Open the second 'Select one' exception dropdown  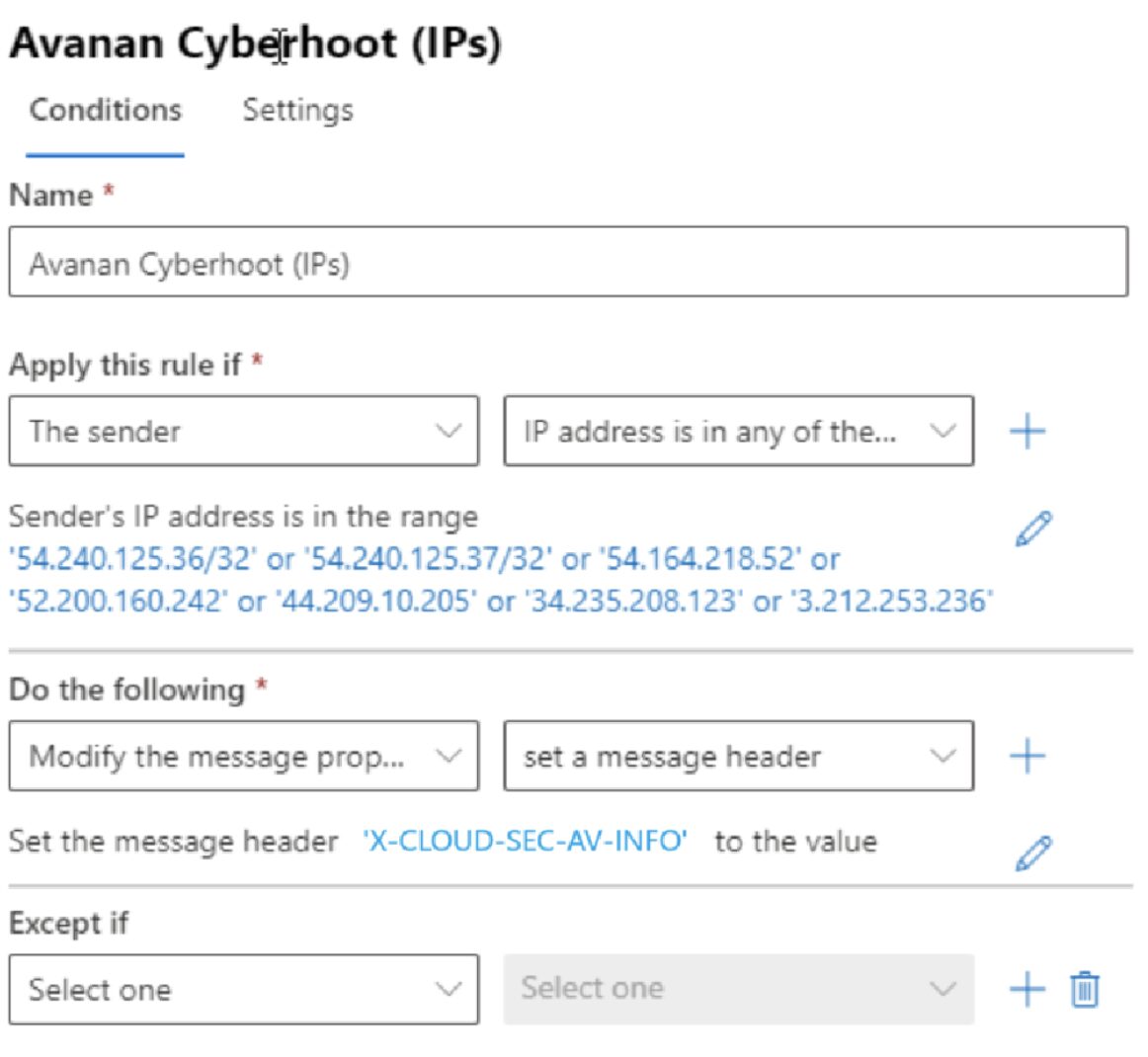(739, 988)
